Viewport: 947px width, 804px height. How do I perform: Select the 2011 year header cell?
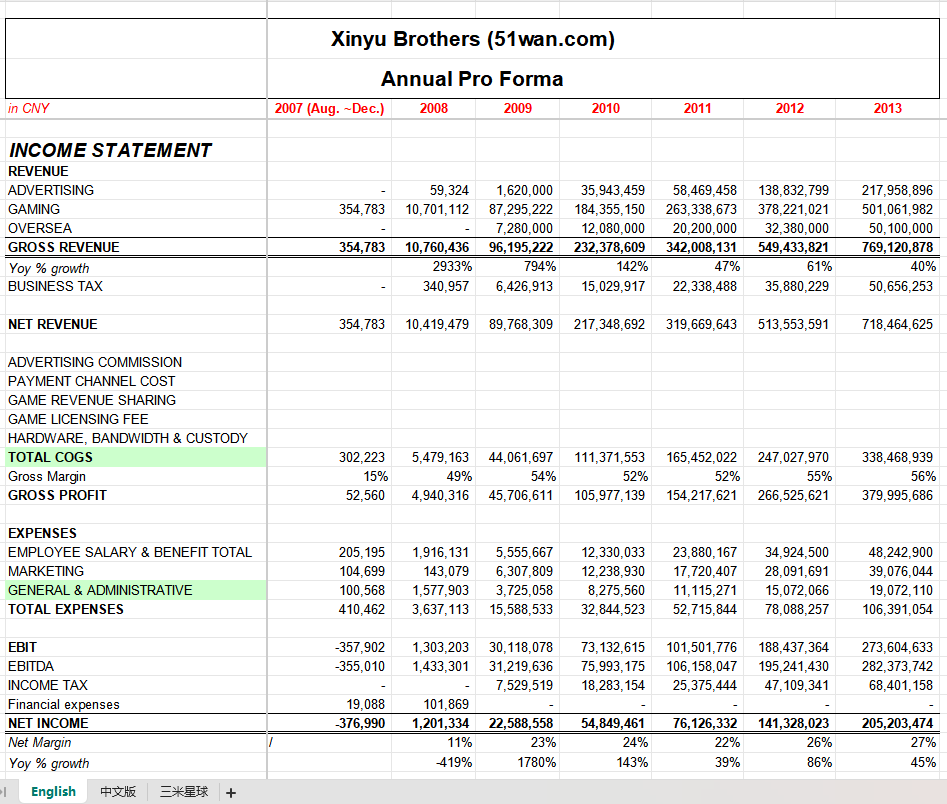pyautogui.click(x=697, y=109)
